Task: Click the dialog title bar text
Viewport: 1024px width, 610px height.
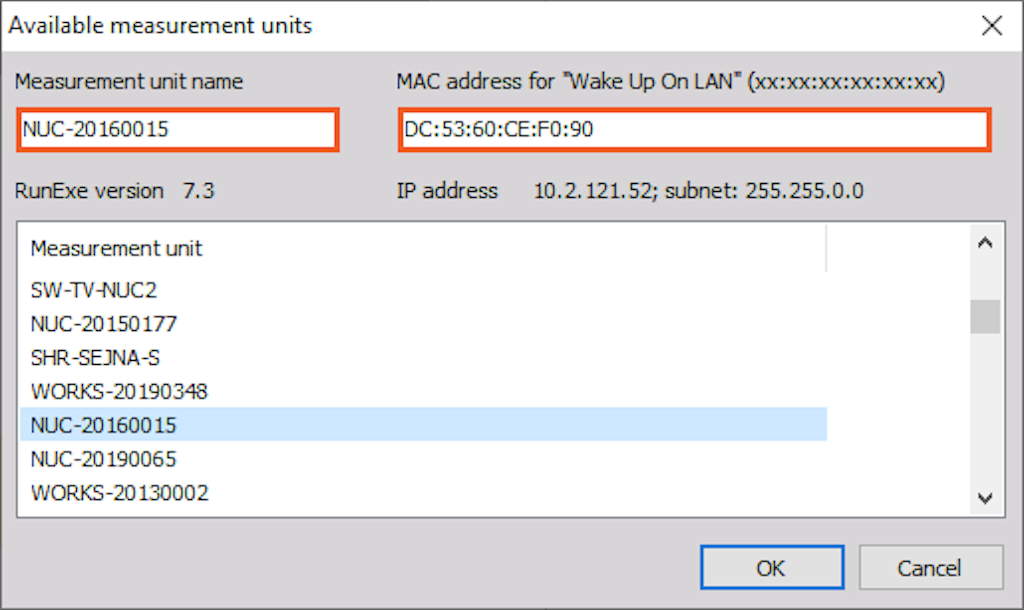Action: point(160,25)
